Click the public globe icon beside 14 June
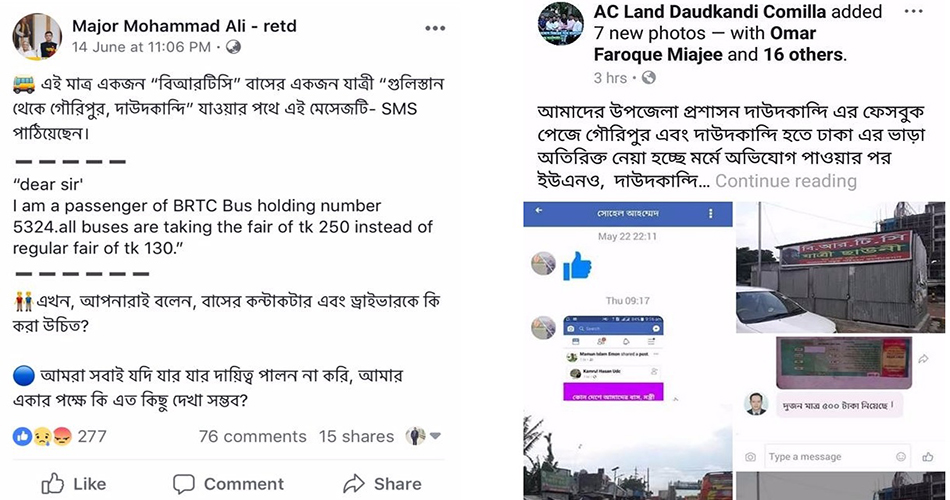The height and width of the screenshot is (500, 950). click(x=233, y=47)
